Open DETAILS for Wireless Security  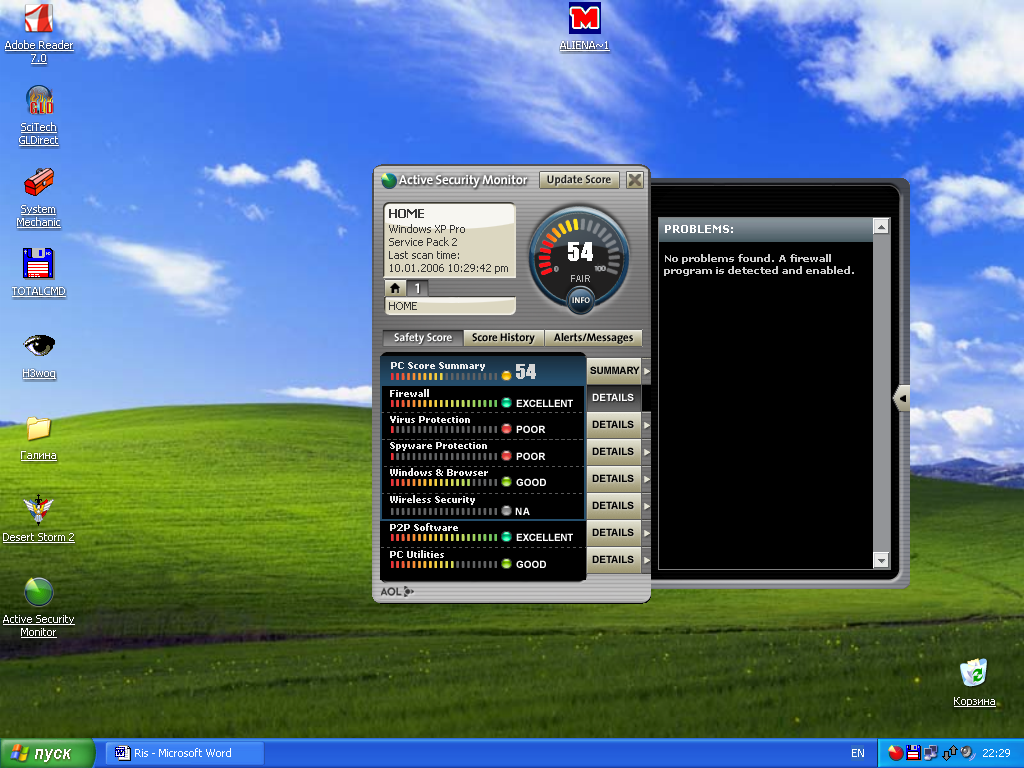[x=613, y=505]
